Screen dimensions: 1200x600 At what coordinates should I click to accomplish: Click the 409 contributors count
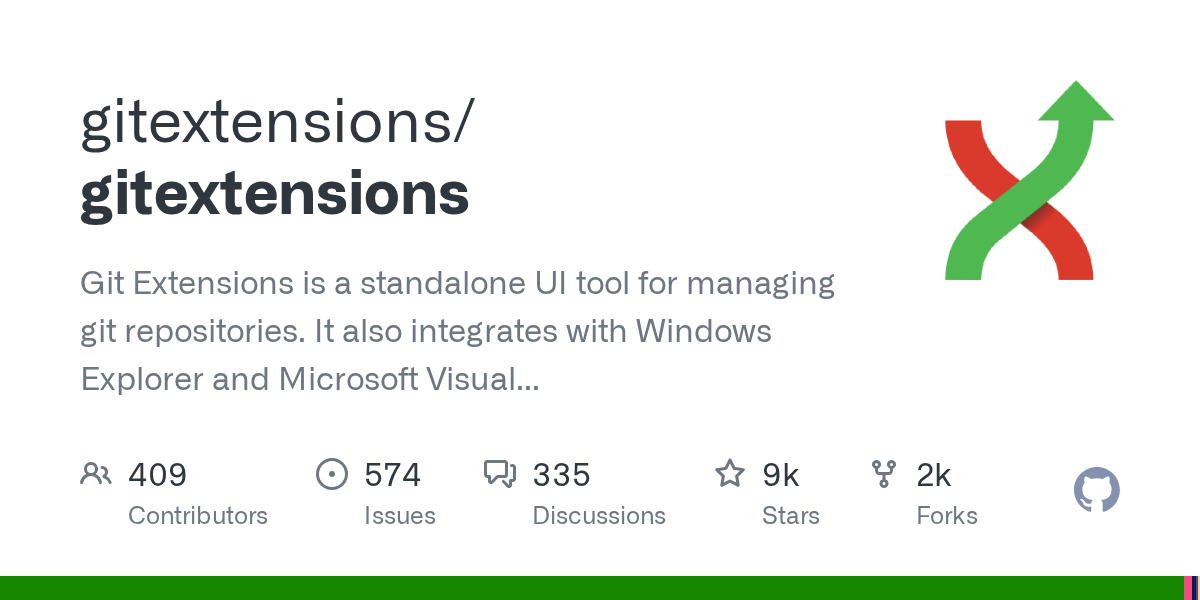(158, 475)
